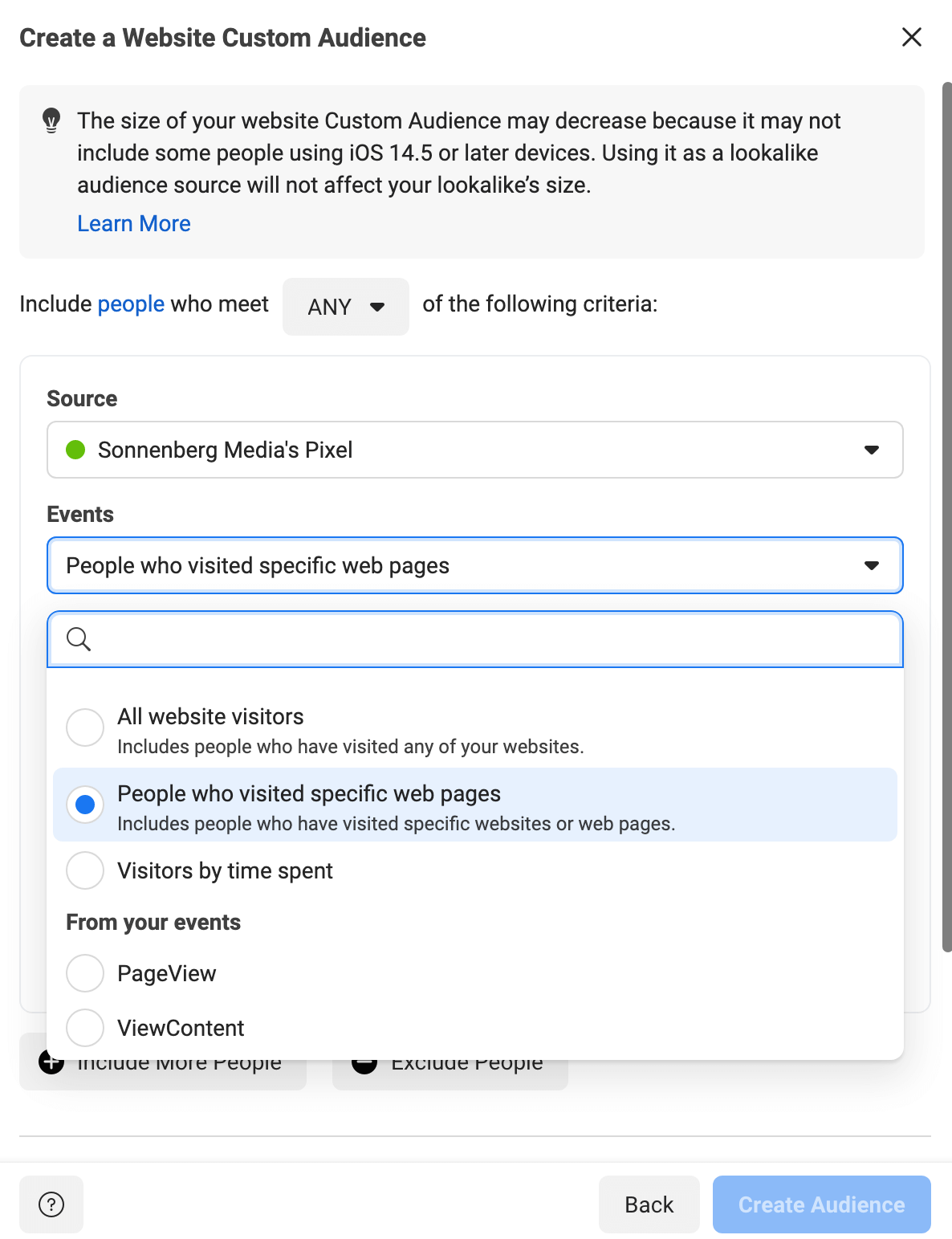Viewport: 952px width, 1239px height.
Task: Open the Learn More link
Action: pyautogui.click(x=134, y=223)
